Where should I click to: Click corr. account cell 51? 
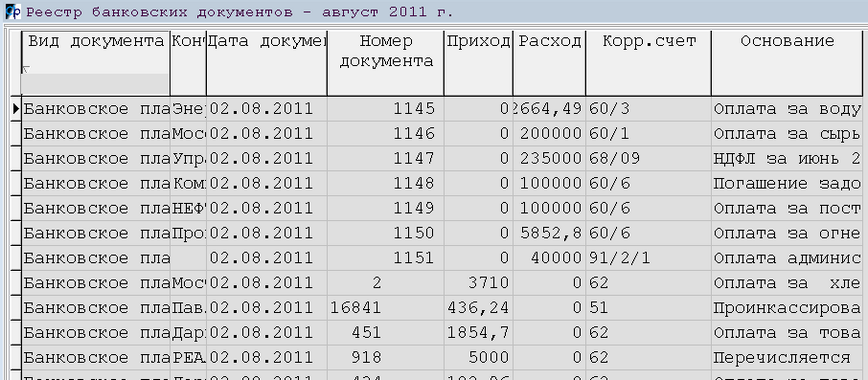coord(648,309)
